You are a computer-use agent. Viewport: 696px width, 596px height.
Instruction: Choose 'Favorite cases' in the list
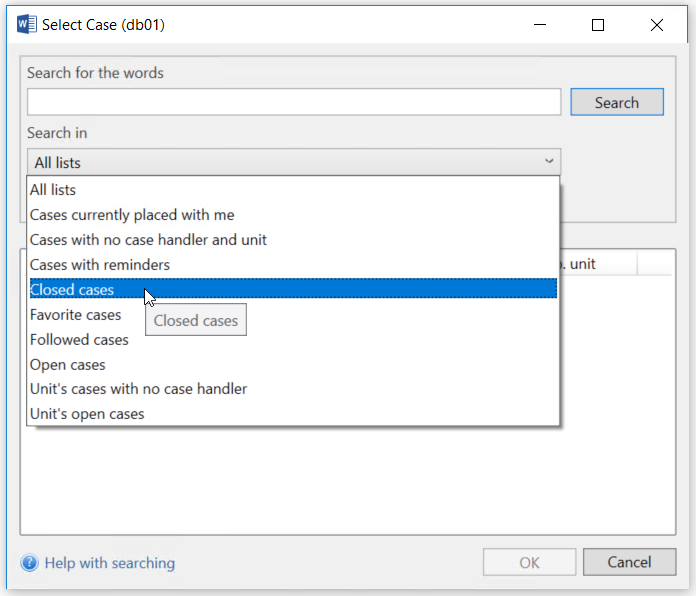coord(76,315)
